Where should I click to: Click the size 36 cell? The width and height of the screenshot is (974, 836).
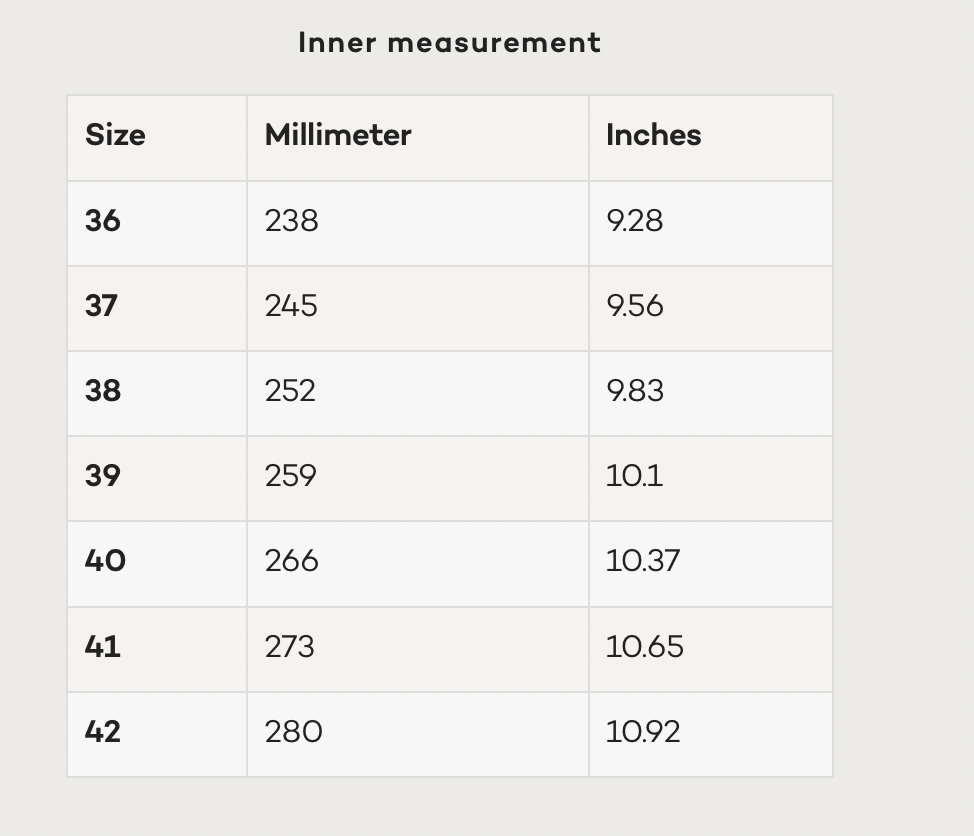pos(103,220)
